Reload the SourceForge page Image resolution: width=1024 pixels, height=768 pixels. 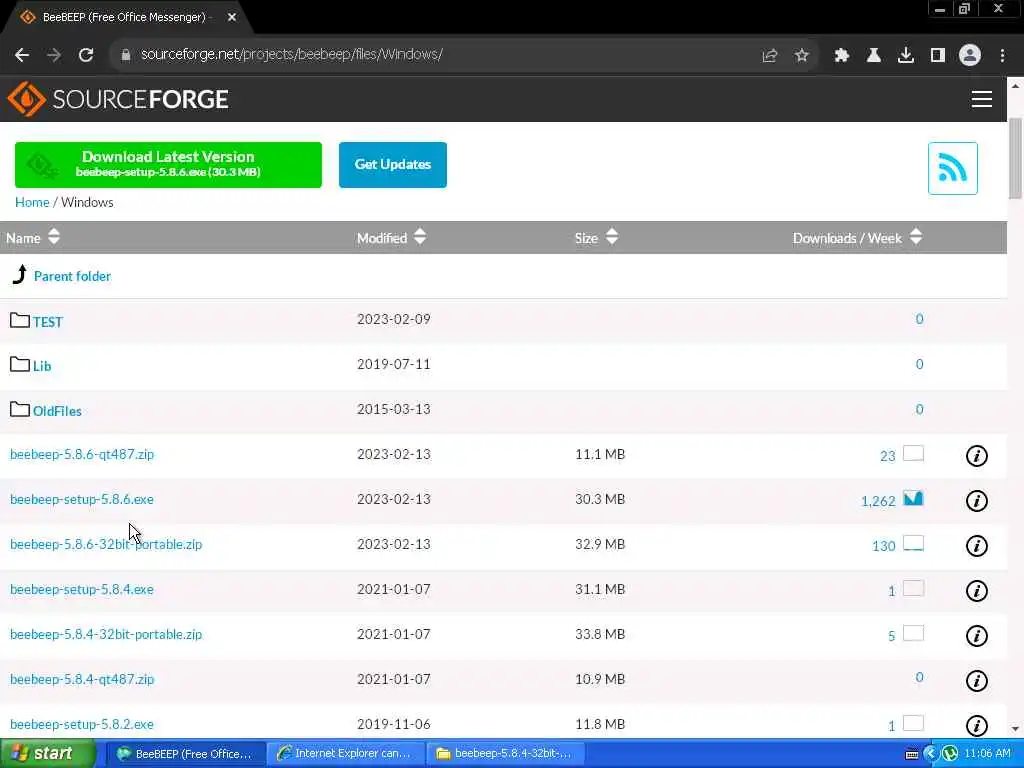pos(86,55)
